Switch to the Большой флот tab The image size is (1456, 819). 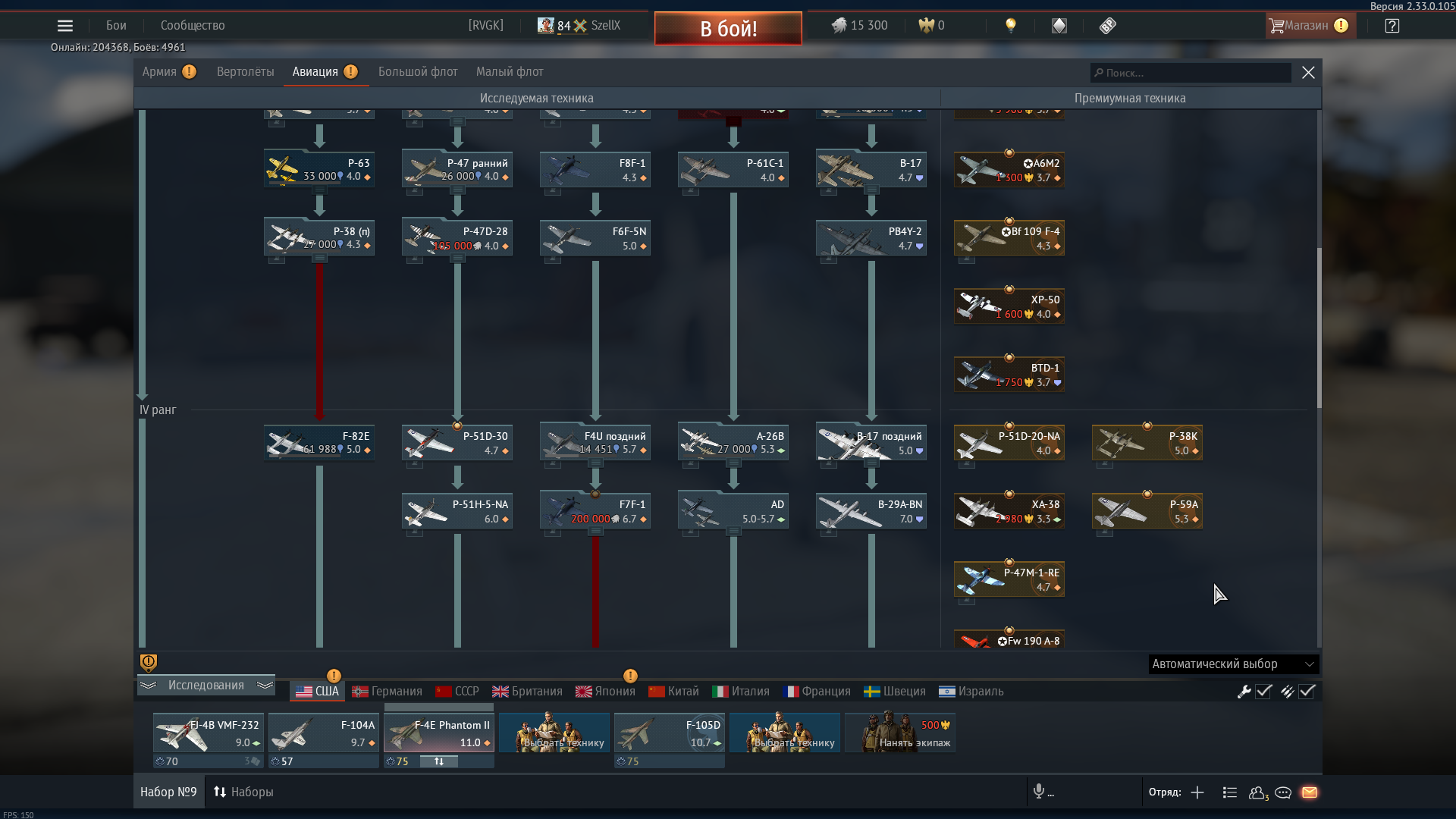[418, 72]
